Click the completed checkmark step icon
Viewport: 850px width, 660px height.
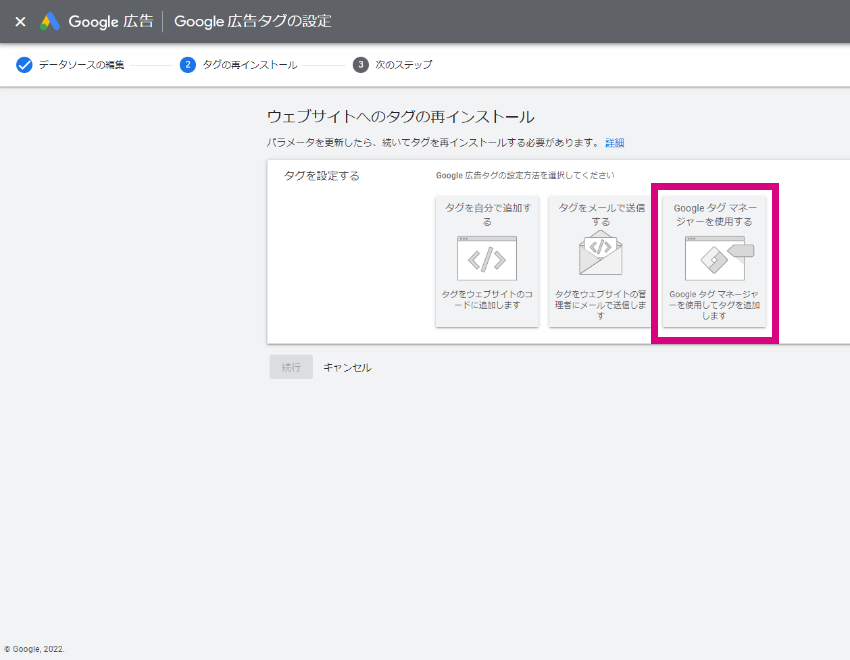pos(24,65)
